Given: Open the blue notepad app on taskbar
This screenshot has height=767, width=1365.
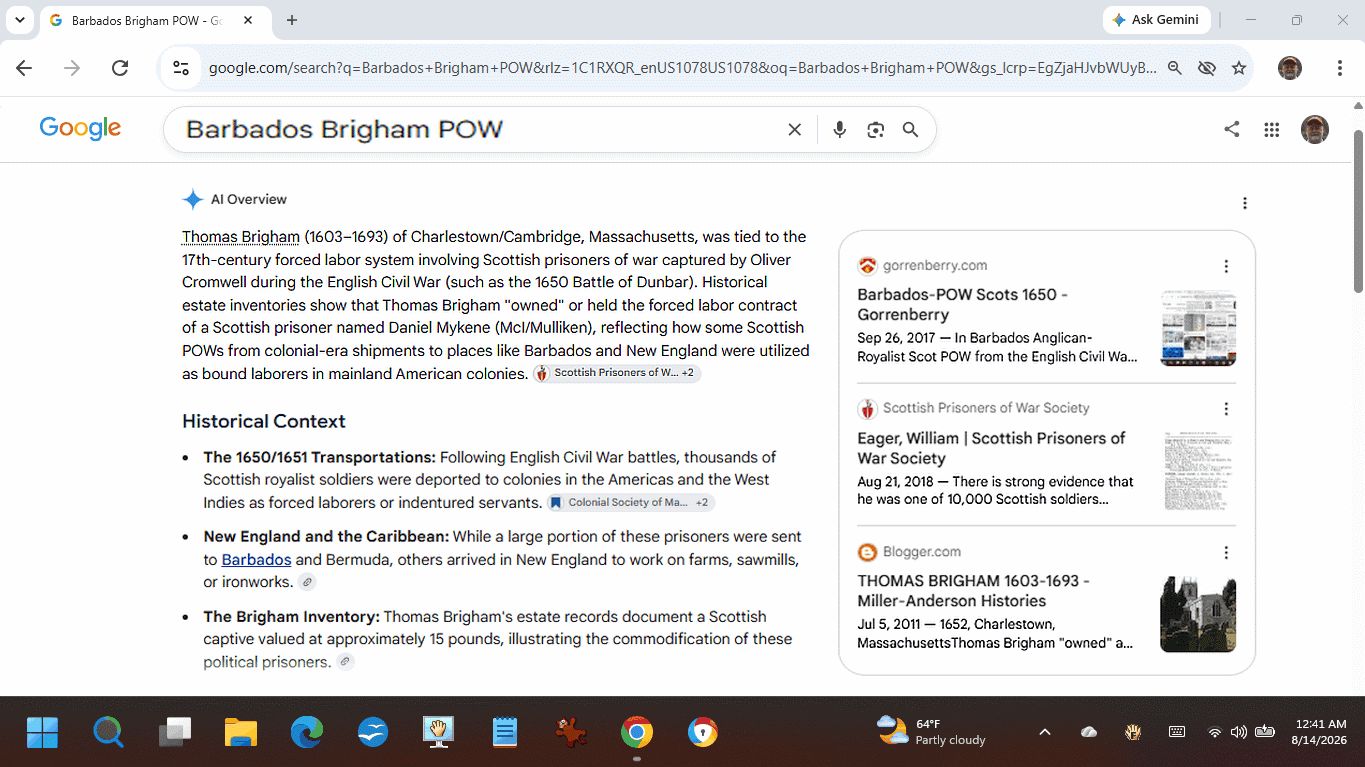Looking at the screenshot, I should pos(505,733).
